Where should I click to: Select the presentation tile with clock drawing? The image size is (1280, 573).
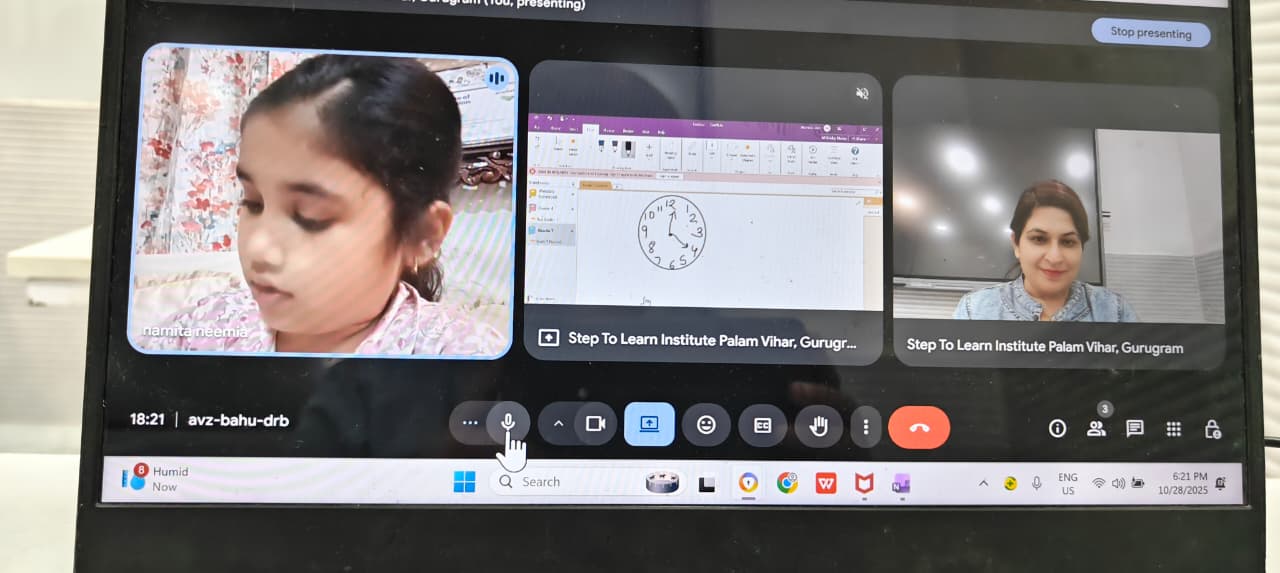(x=703, y=210)
